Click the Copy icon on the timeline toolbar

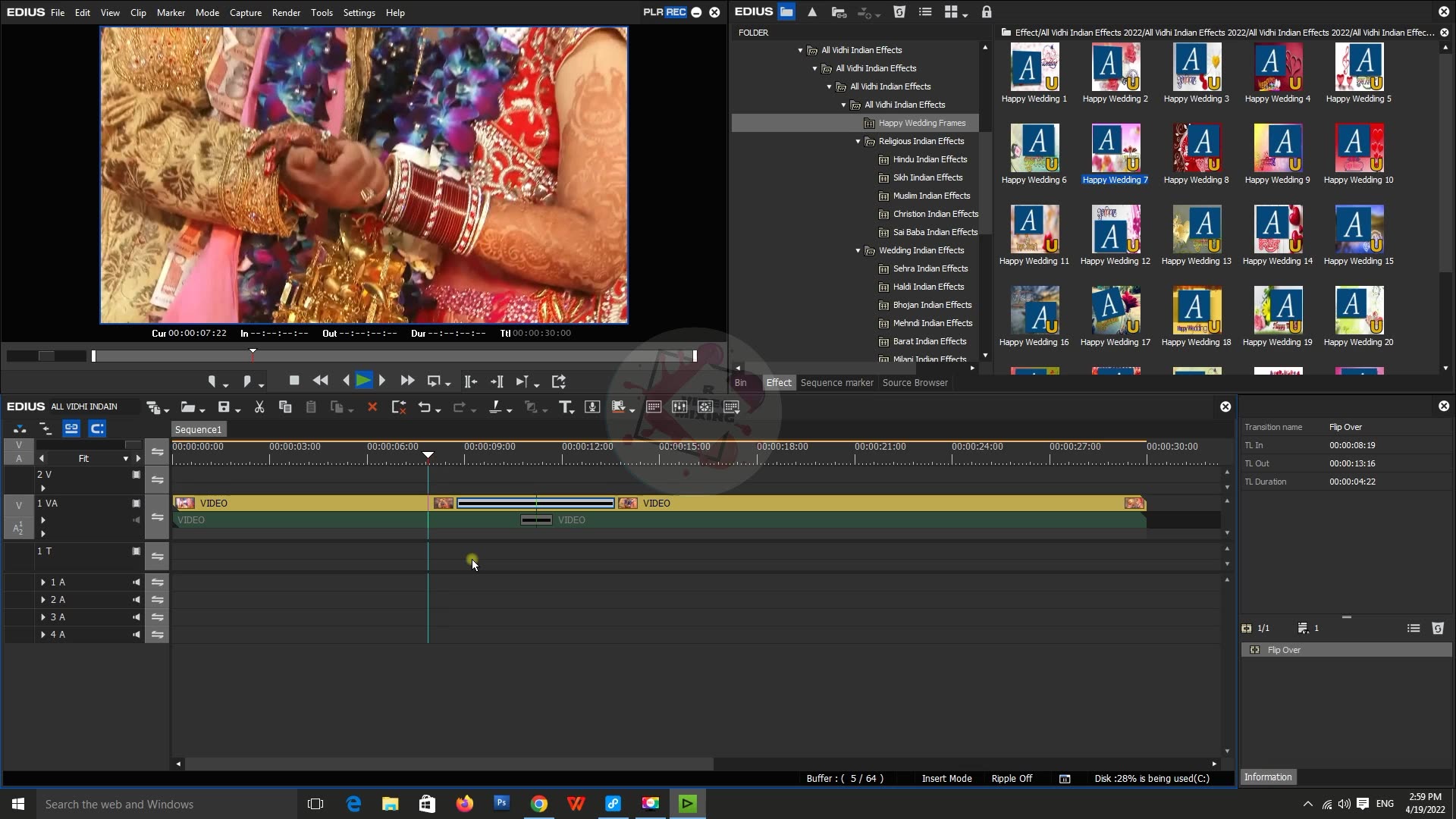pyautogui.click(x=284, y=407)
